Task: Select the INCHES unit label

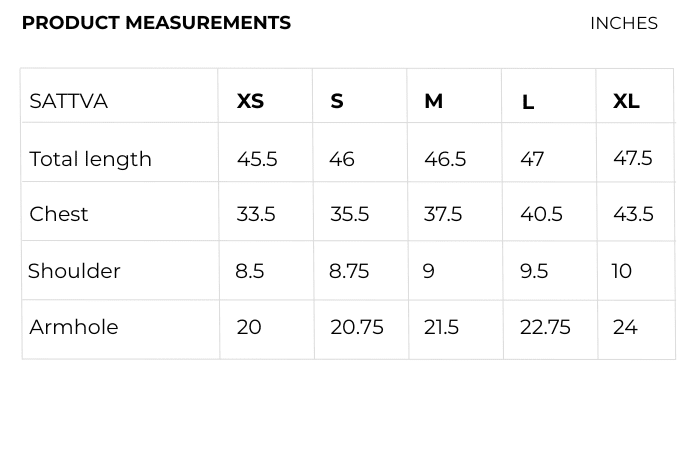Action: 623,23
